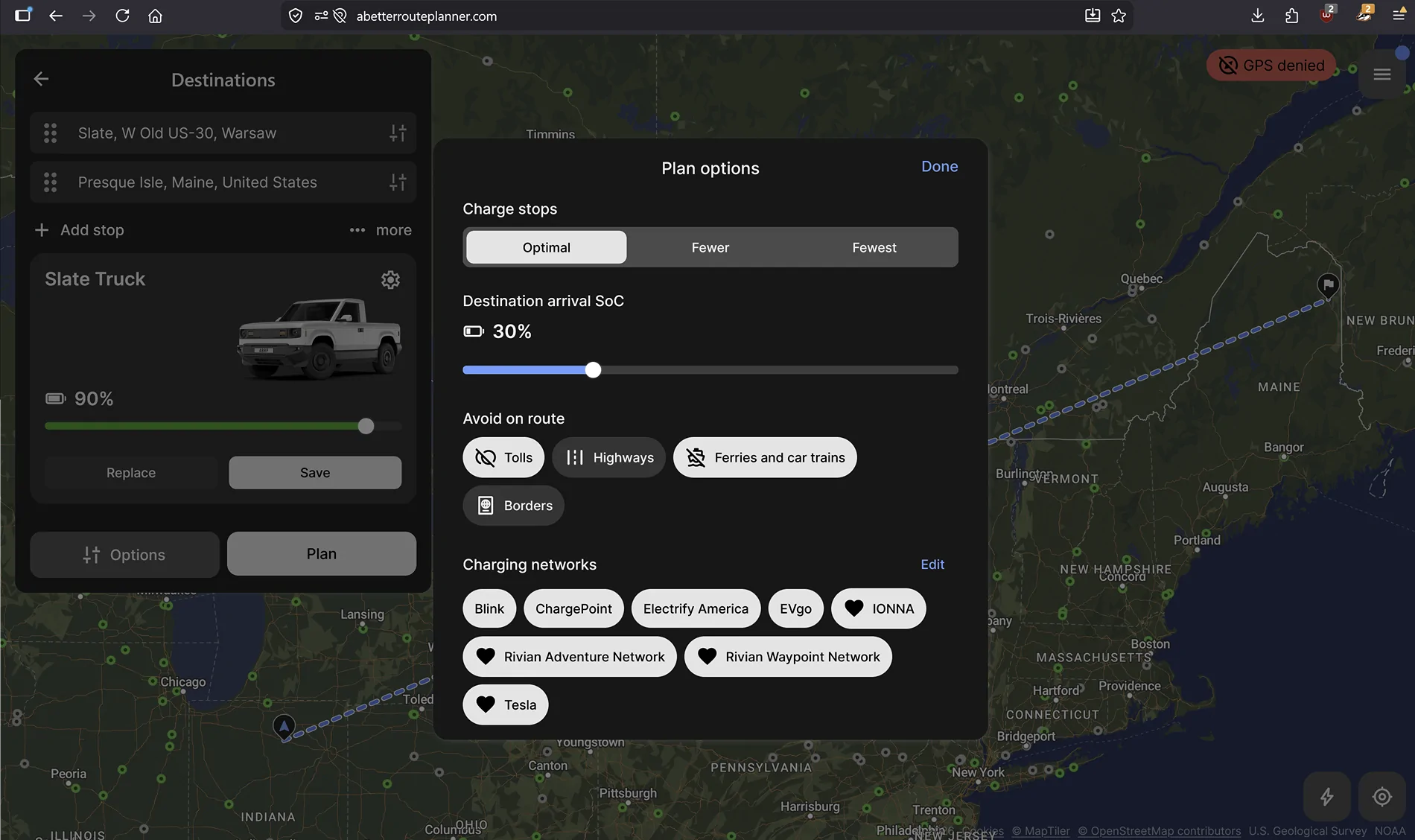
Task: Open waypoint options for Slate, W Old US-30
Action: click(398, 133)
